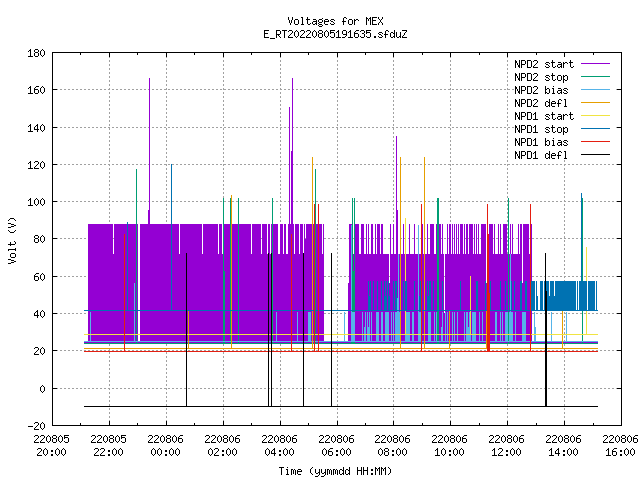
Task: Click the 180 y-axis tick value
Action: (36, 53)
